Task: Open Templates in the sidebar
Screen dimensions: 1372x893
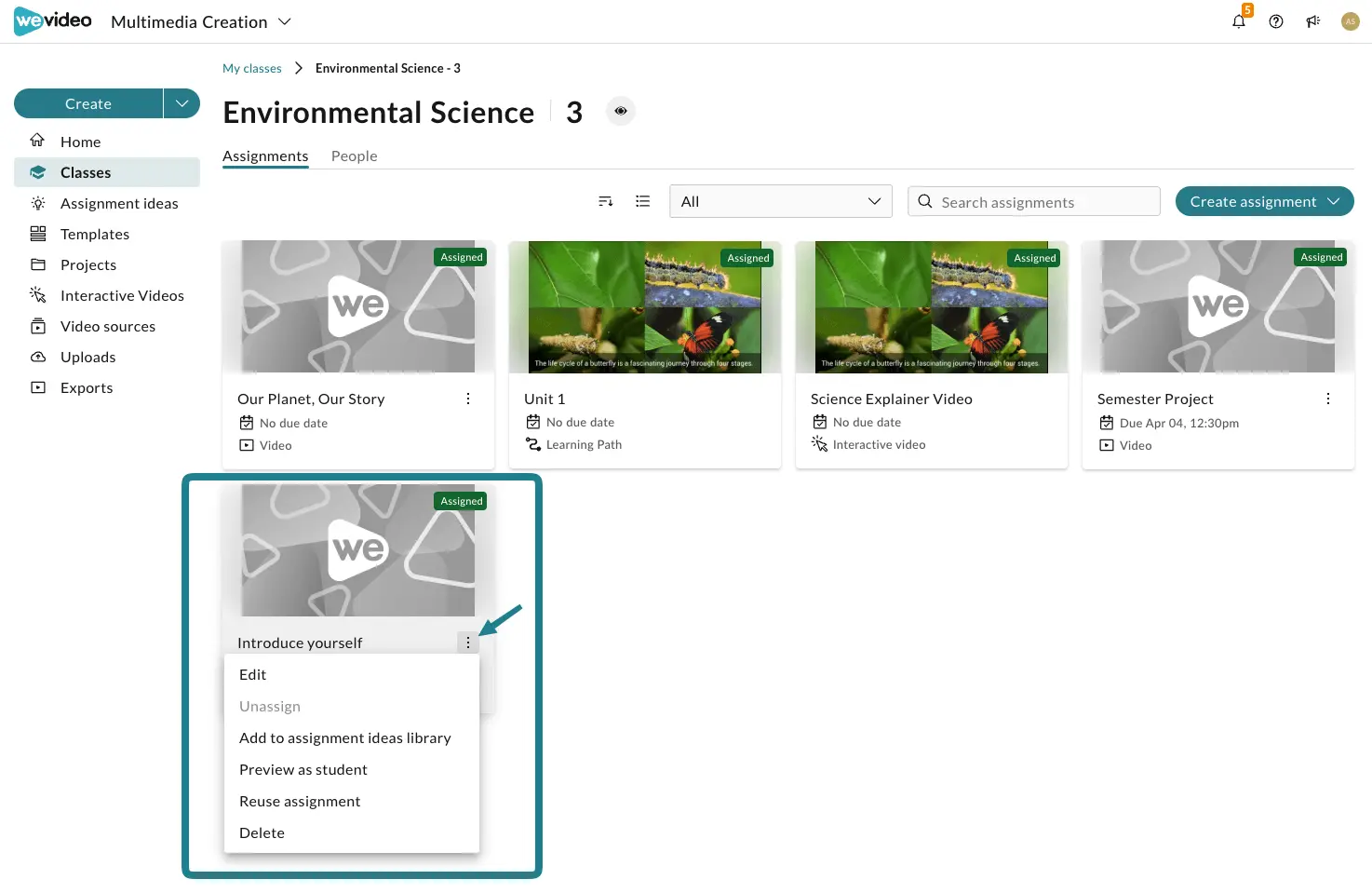Action: (x=107, y=234)
